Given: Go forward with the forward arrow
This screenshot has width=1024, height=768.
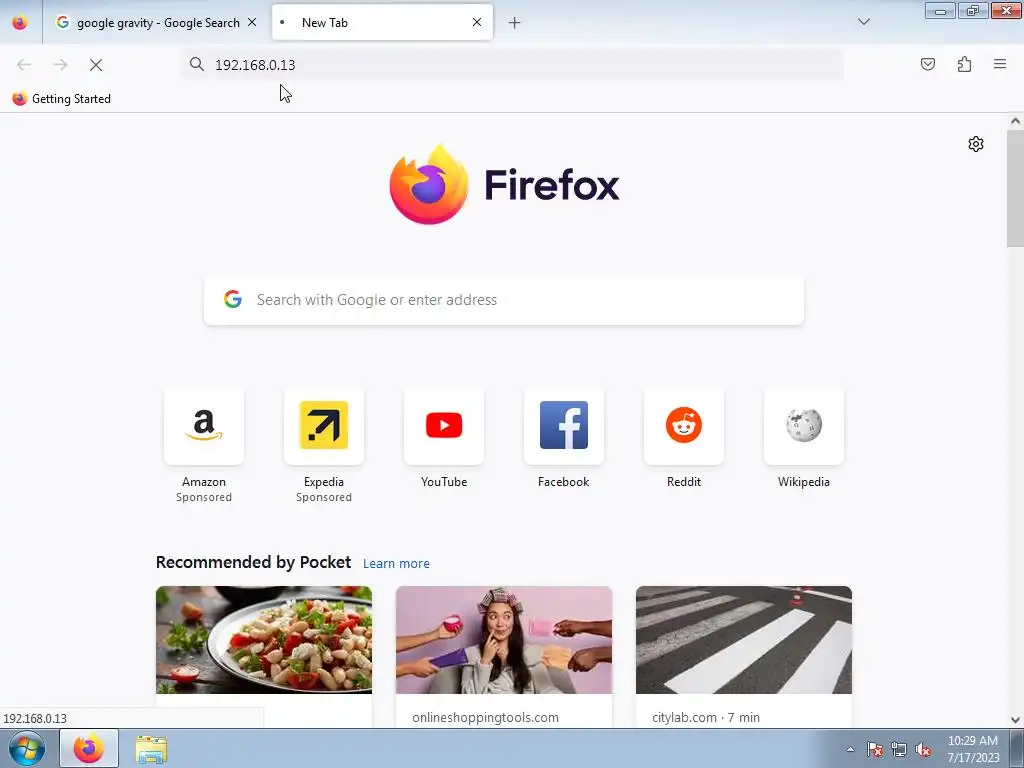Looking at the screenshot, I should coord(60,65).
